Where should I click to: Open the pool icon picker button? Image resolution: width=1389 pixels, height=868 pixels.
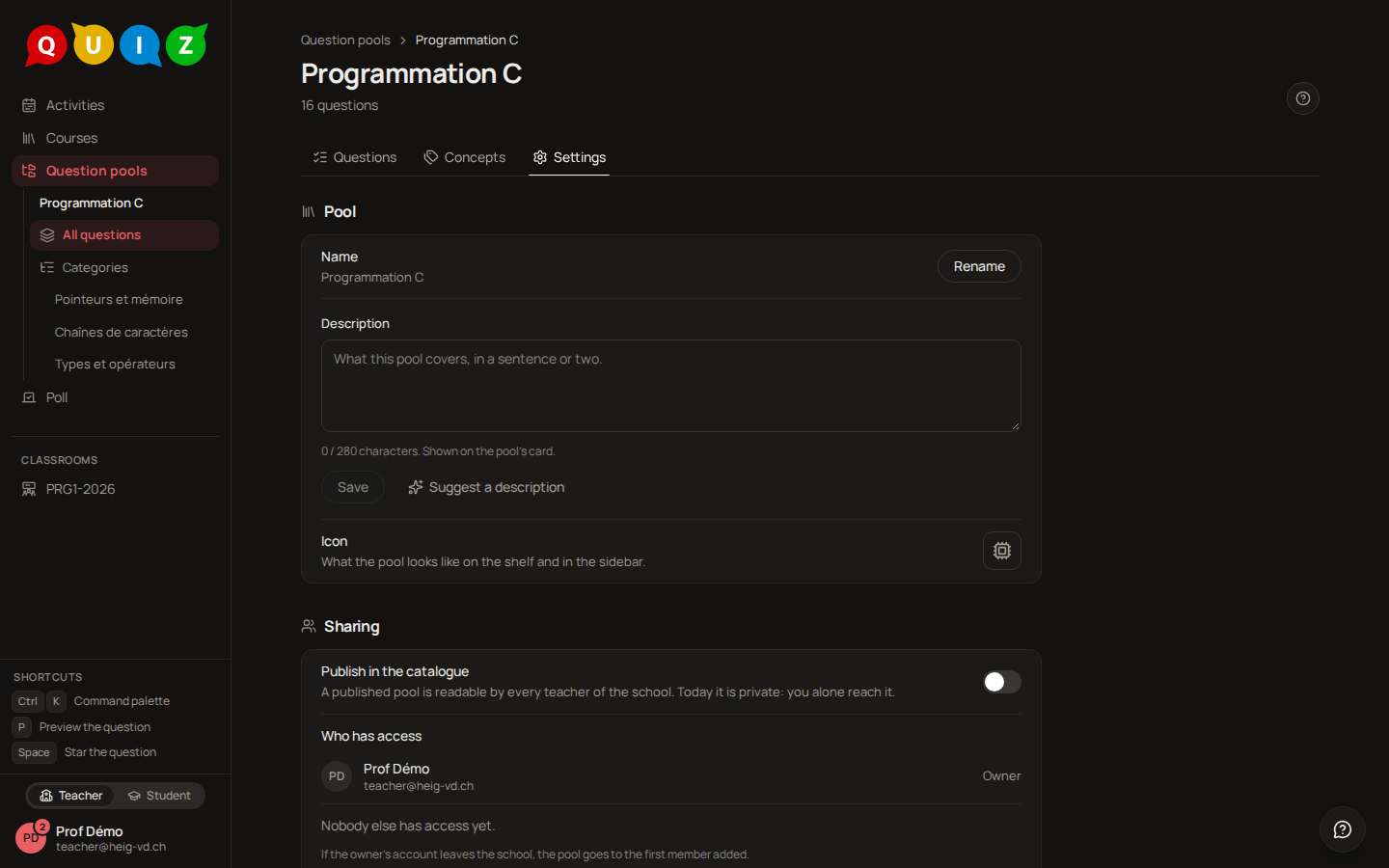1002,551
